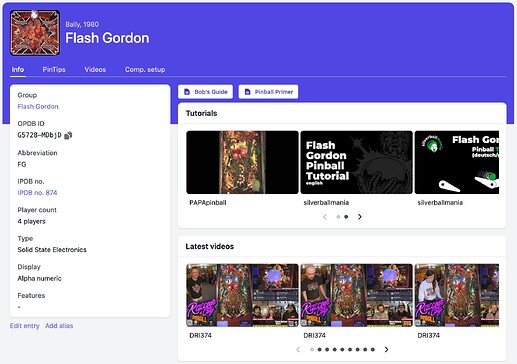Open the PAPApinball tutorial video thumbnail
Image resolution: width=517 pixels, height=364 pixels.
[x=242, y=162]
